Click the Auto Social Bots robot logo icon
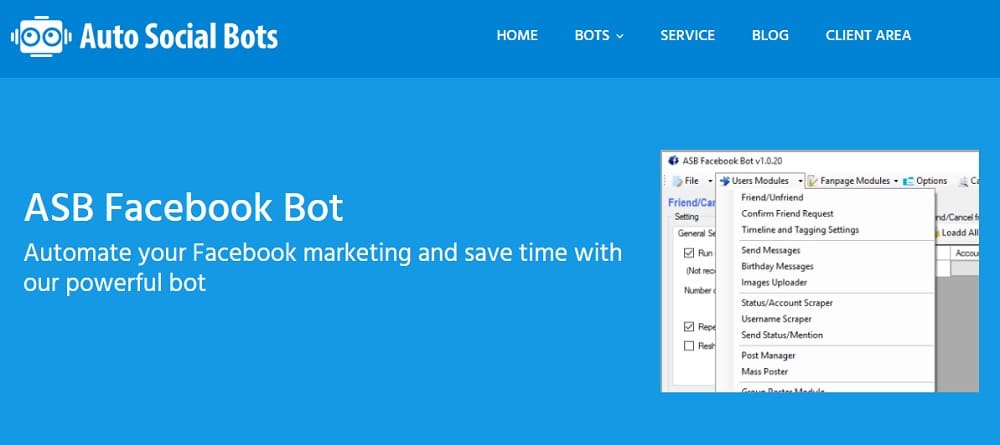This screenshot has height=445, width=1000. [x=41, y=36]
